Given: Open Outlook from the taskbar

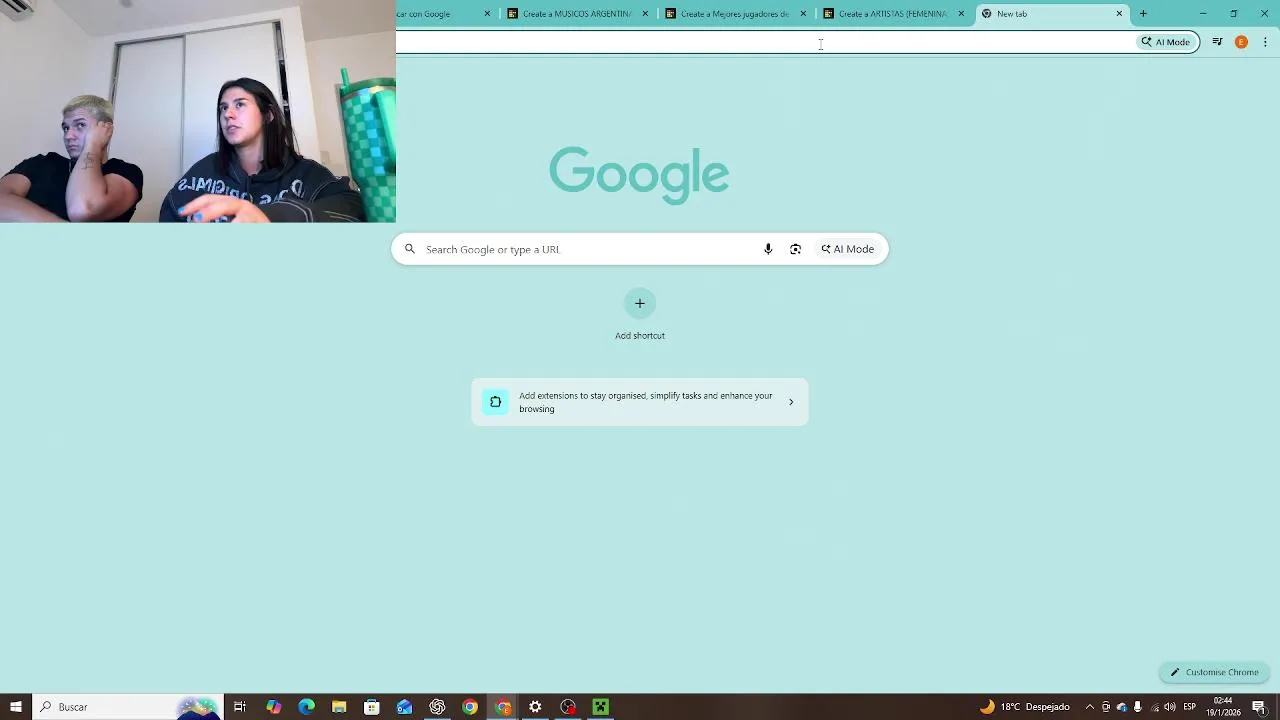Looking at the screenshot, I should pos(404,707).
